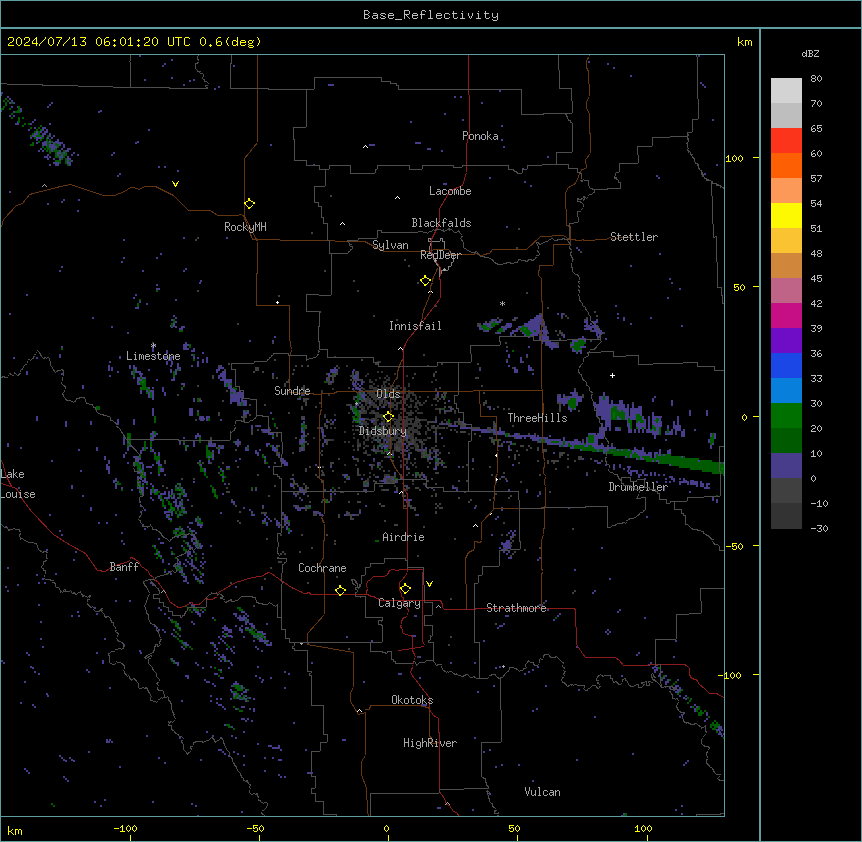The image size is (862, 842).
Task: Click the Strathmore label
Action: (x=516, y=608)
